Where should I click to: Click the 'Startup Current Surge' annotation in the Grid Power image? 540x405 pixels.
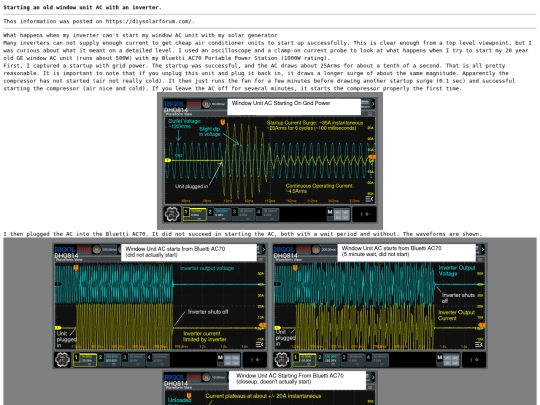(x=315, y=125)
